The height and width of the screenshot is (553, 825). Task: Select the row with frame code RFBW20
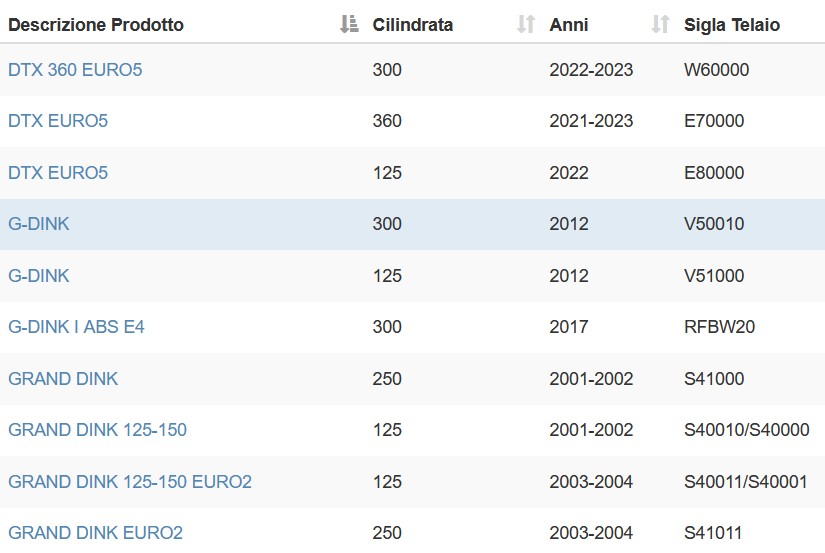click(x=412, y=327)
